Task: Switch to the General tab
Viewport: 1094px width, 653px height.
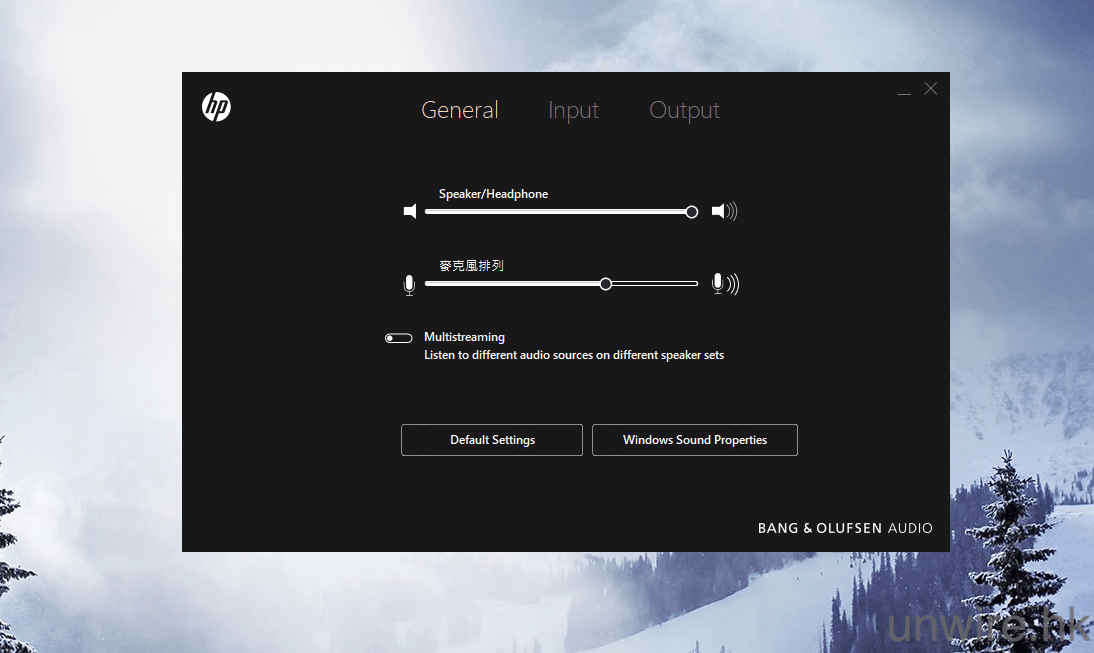Action: point(459,110)
